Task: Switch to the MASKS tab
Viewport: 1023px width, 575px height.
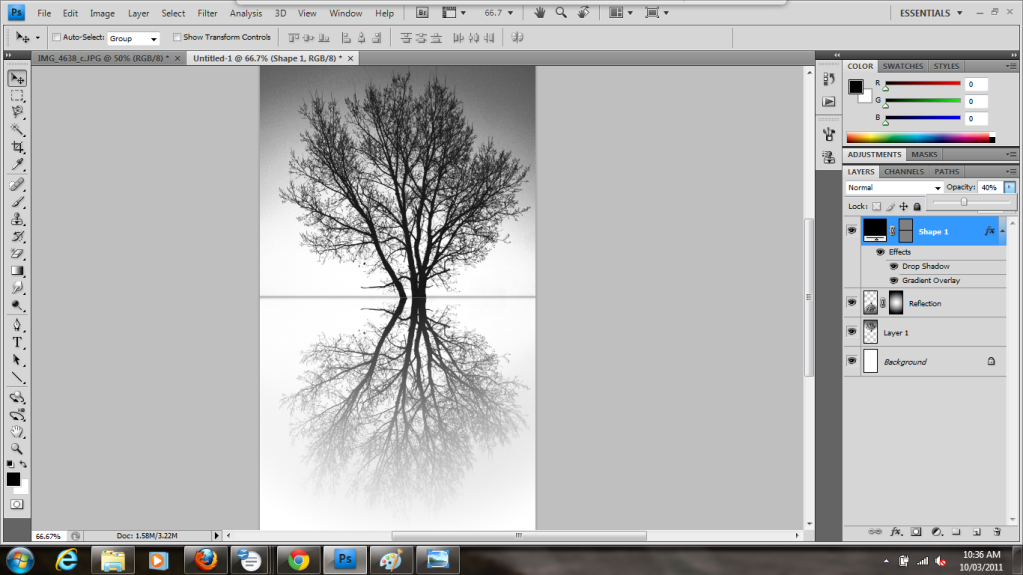Action: pos(924,155)
